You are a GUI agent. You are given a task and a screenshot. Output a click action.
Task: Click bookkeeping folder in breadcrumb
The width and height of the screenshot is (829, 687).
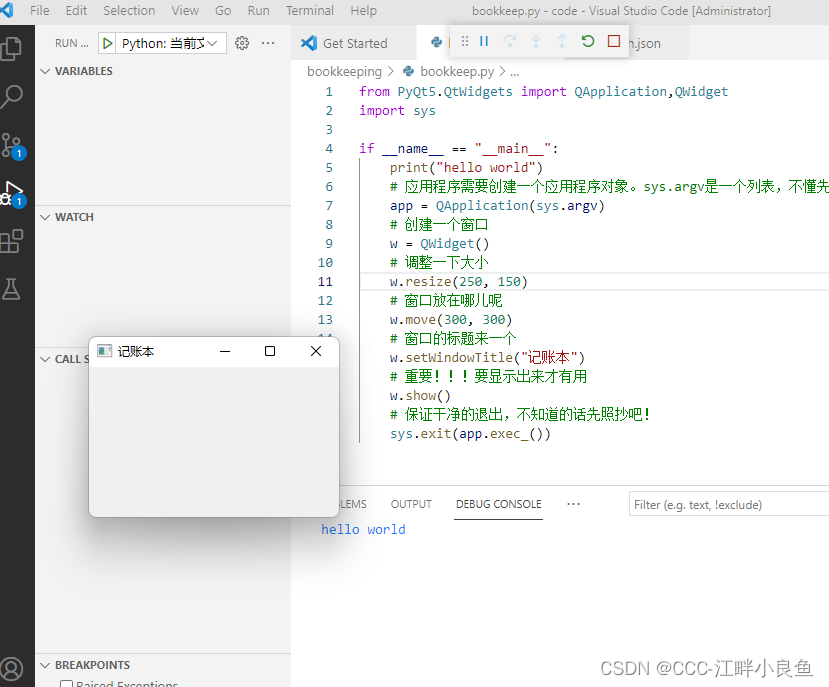pyautogui.click(x=344, y=71)
